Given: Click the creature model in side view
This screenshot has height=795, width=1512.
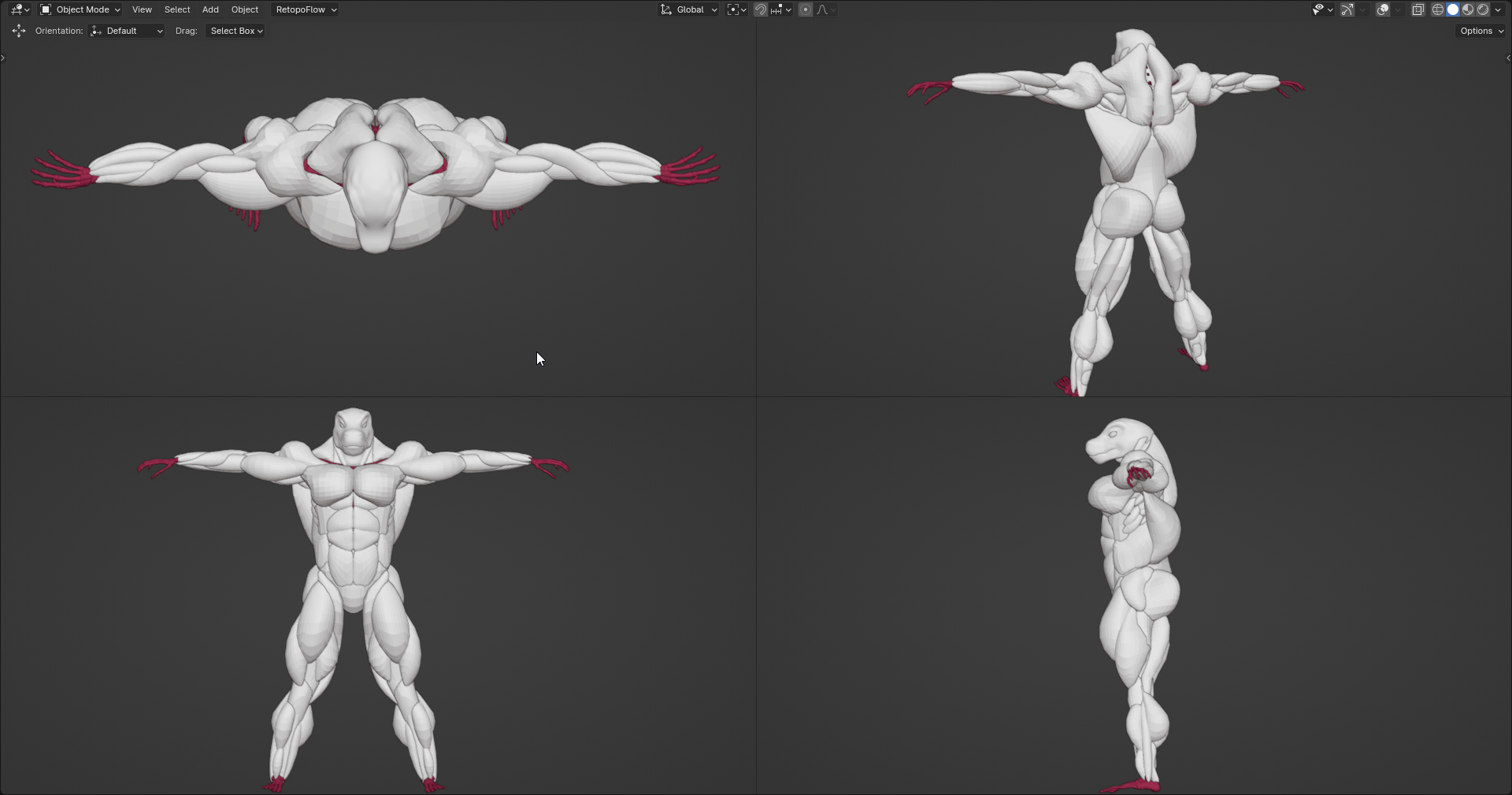Looking at the screenshot, I should click(x=1134, y=605).
